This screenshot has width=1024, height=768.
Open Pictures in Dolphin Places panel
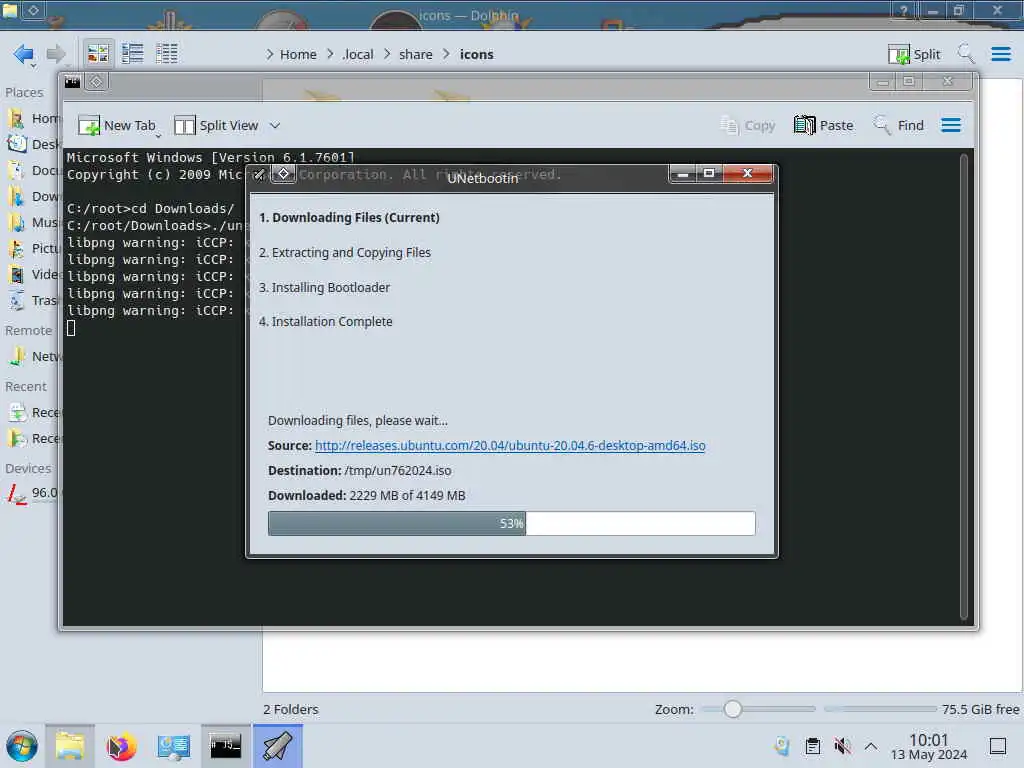[x=33, y=248]
